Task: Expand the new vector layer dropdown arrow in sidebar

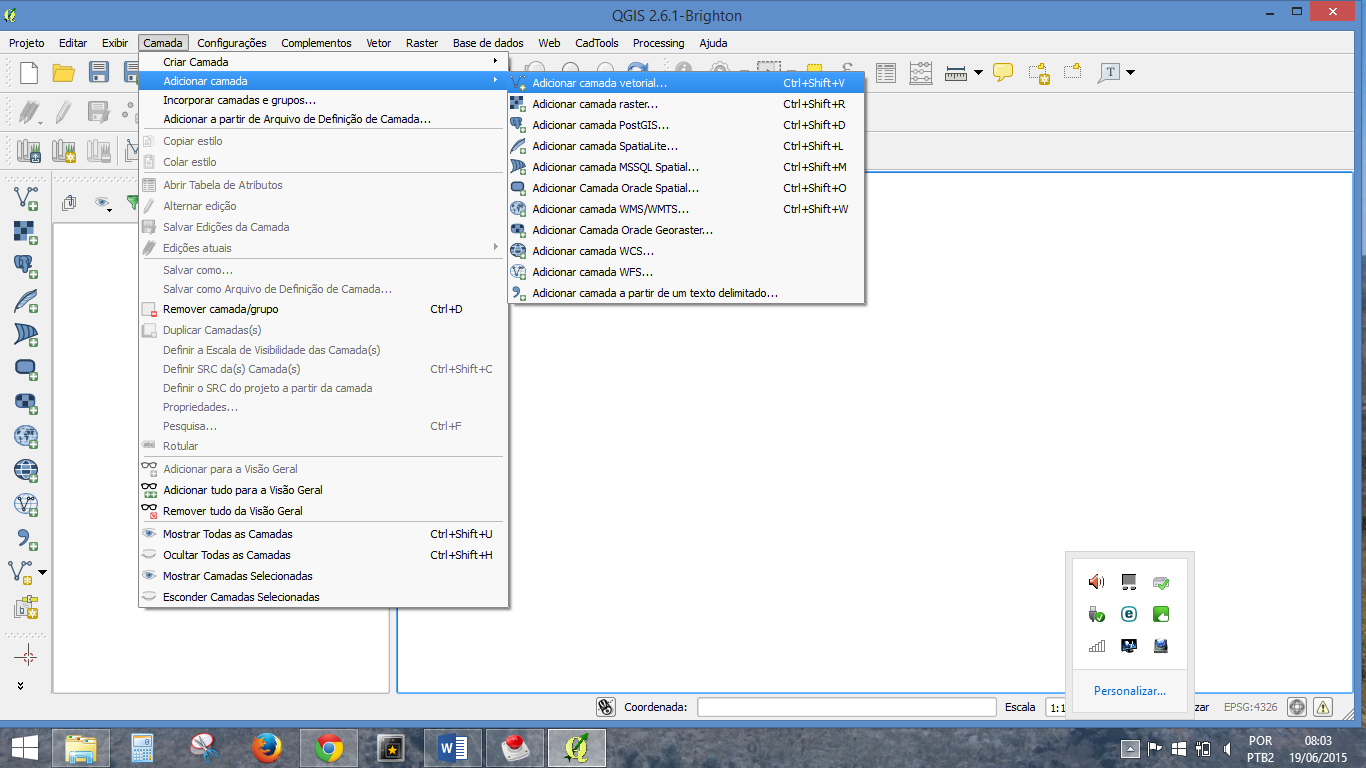Action: click(43, 572)
